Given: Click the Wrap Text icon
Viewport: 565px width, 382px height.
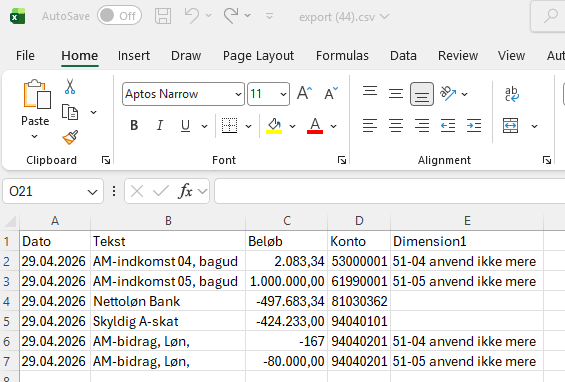Looking at the screenshot, I should point(512,94).
